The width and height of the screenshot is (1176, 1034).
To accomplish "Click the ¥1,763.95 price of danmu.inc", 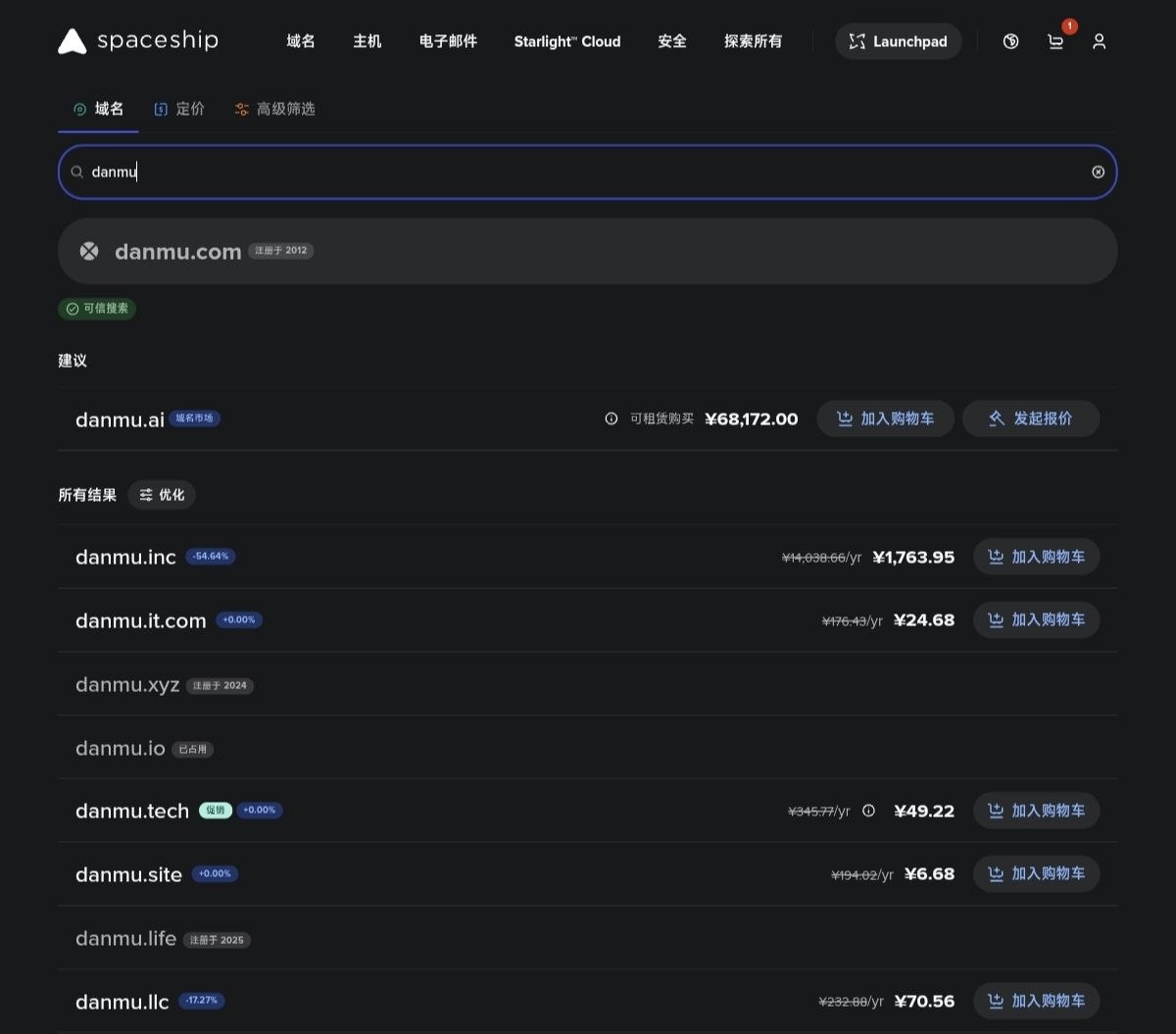I will pos(913,558).
